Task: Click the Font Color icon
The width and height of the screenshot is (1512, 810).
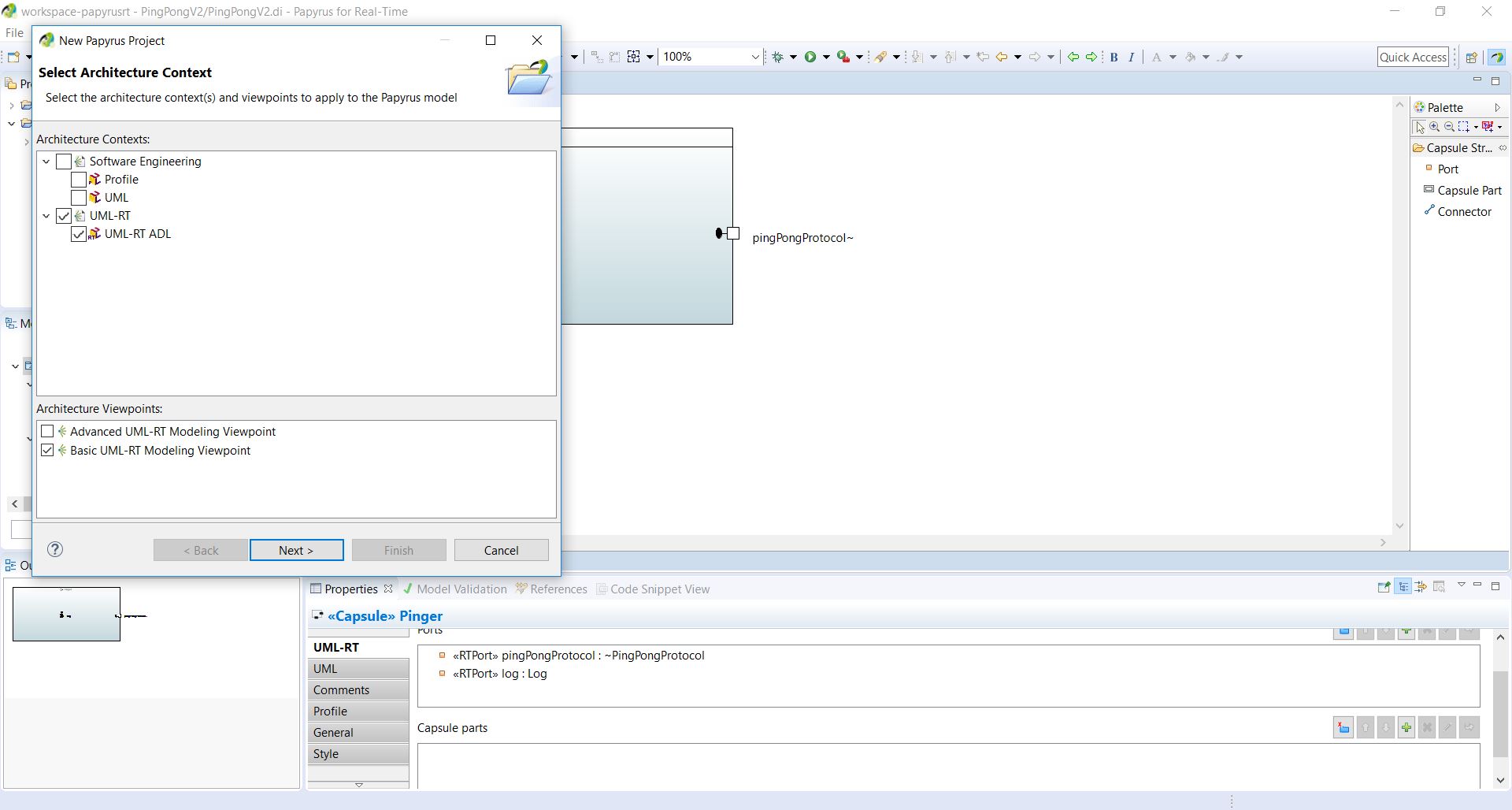Action: (x=1156, y=57)
